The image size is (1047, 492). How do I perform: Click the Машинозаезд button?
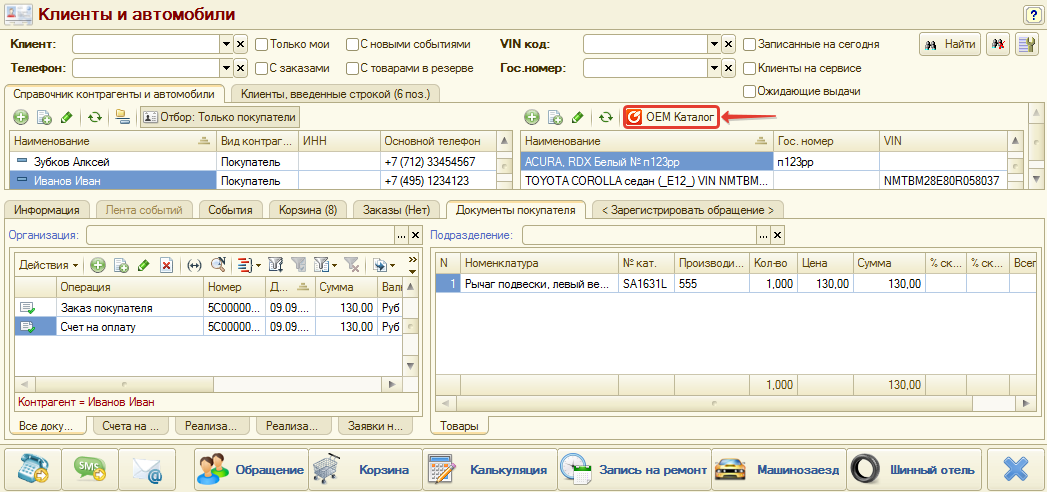pyautogui.click(x=779, y=469)
